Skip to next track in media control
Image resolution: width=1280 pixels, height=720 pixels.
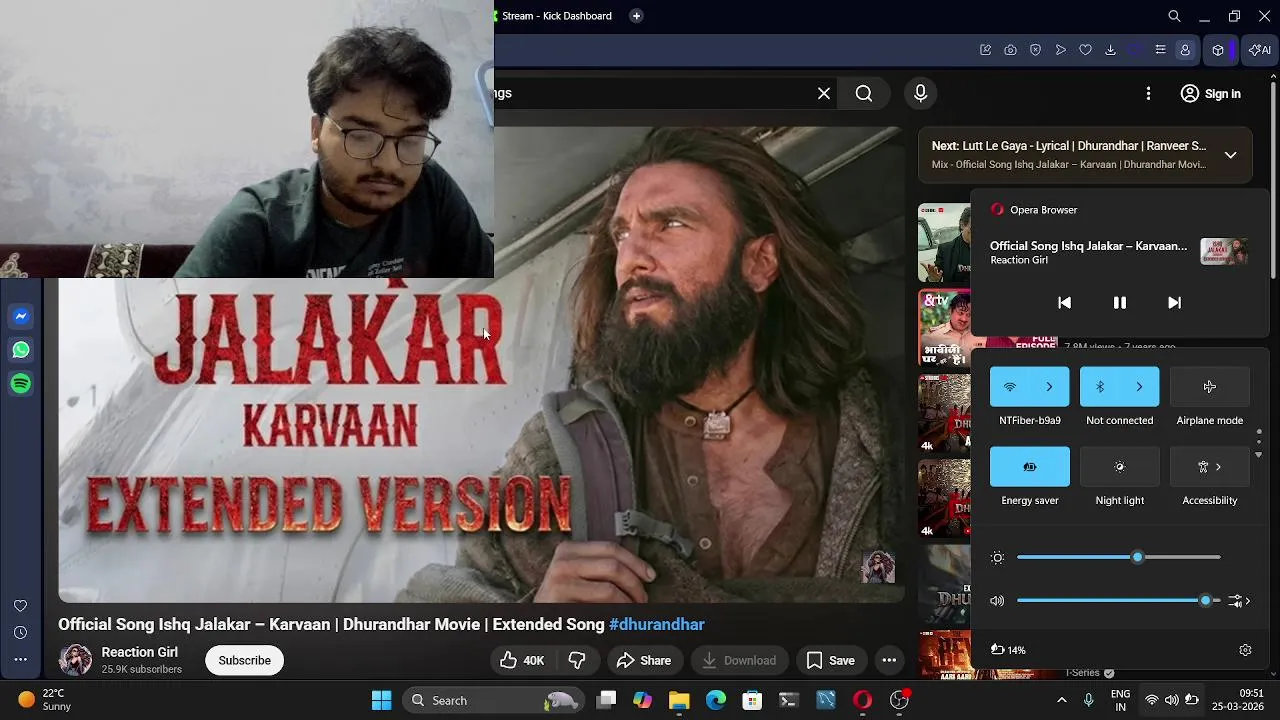pyautogui.click(x=1175, y=303)
